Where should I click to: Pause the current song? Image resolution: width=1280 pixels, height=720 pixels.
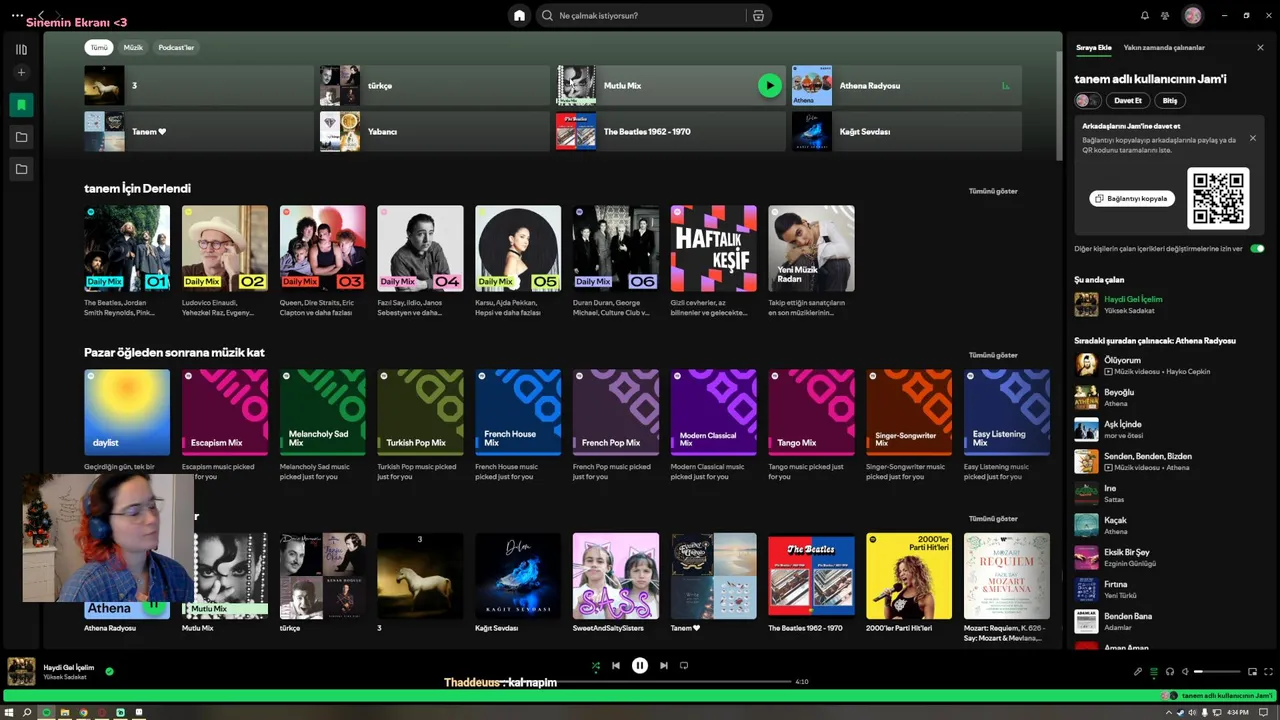point(640,665)
